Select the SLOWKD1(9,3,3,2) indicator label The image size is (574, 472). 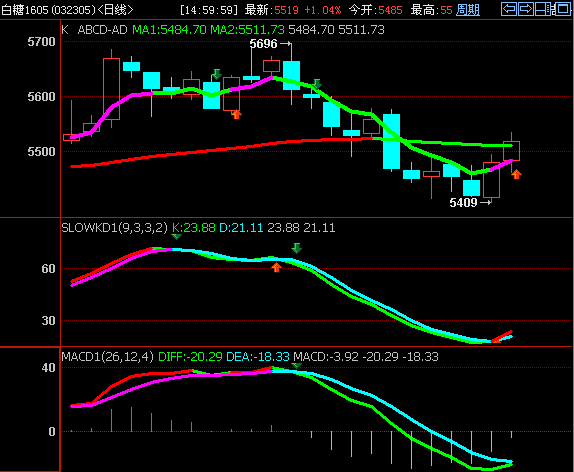[114, 228]
